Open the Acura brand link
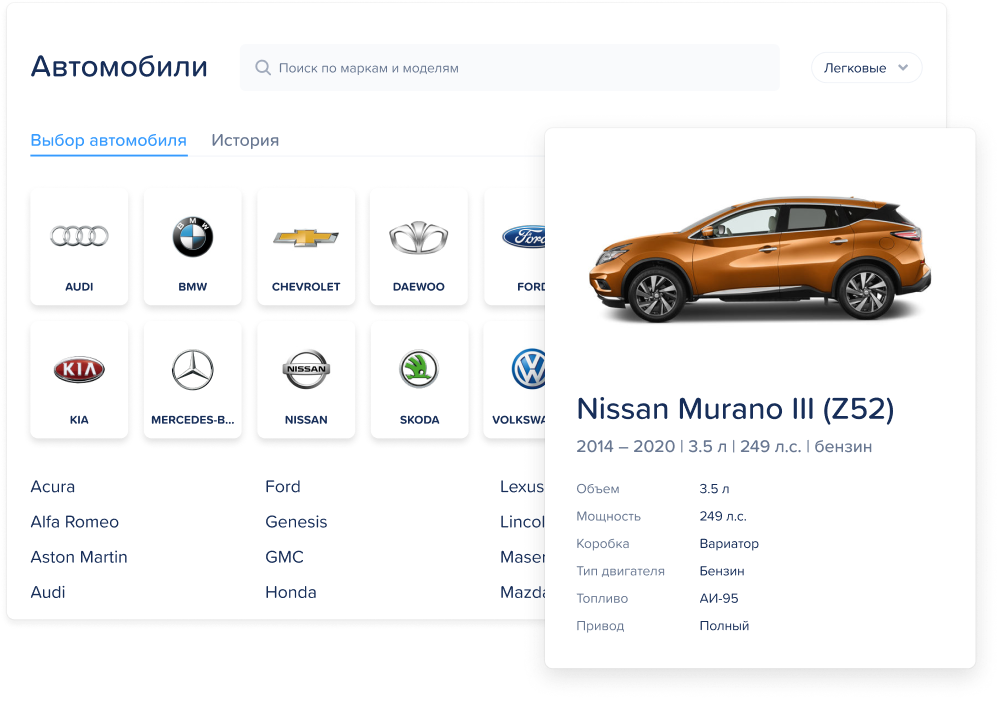Image resolution: width=1000 pixels, height=701 pixels. tap(53, 487)
